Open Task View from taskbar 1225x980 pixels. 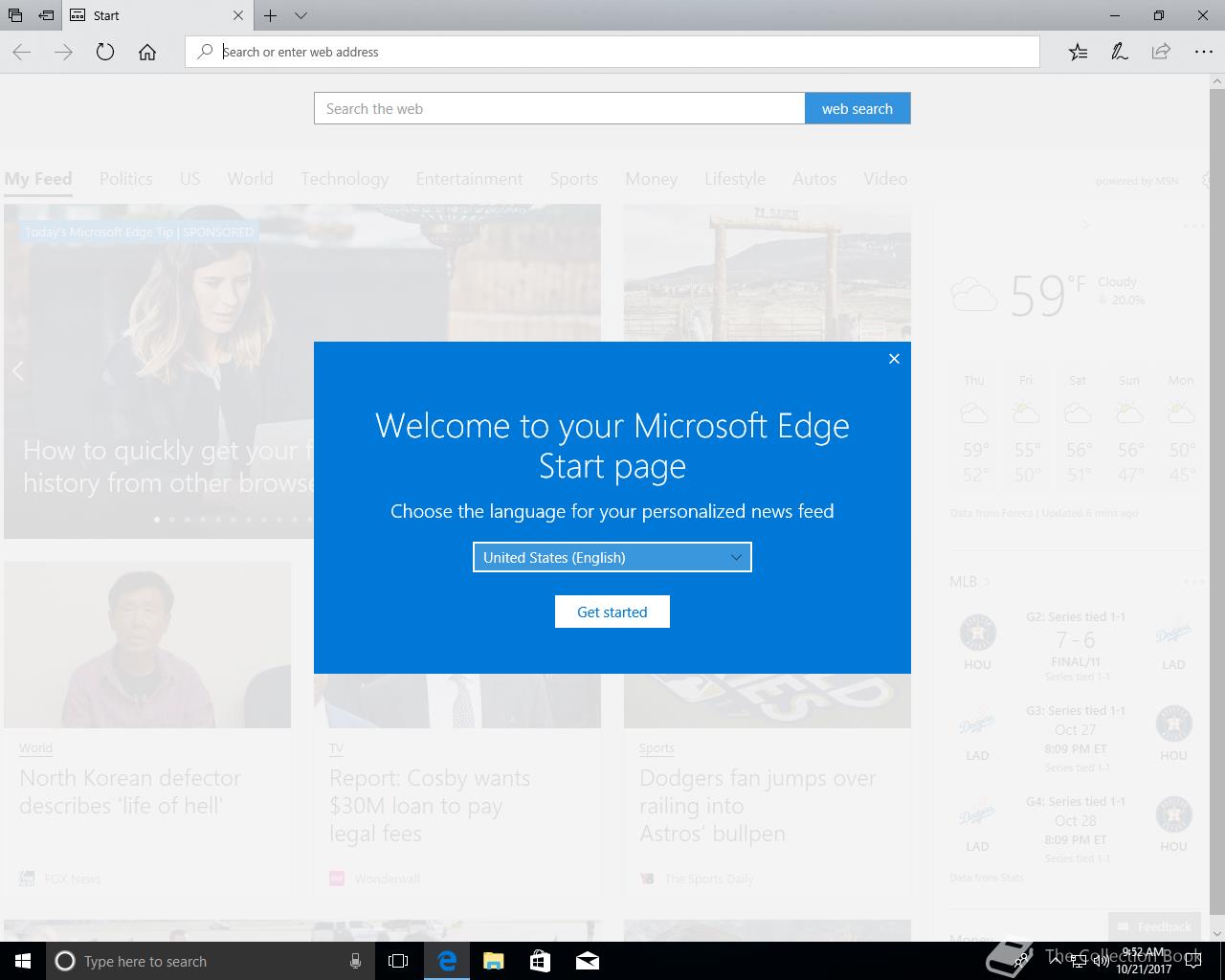click(398, 961)
